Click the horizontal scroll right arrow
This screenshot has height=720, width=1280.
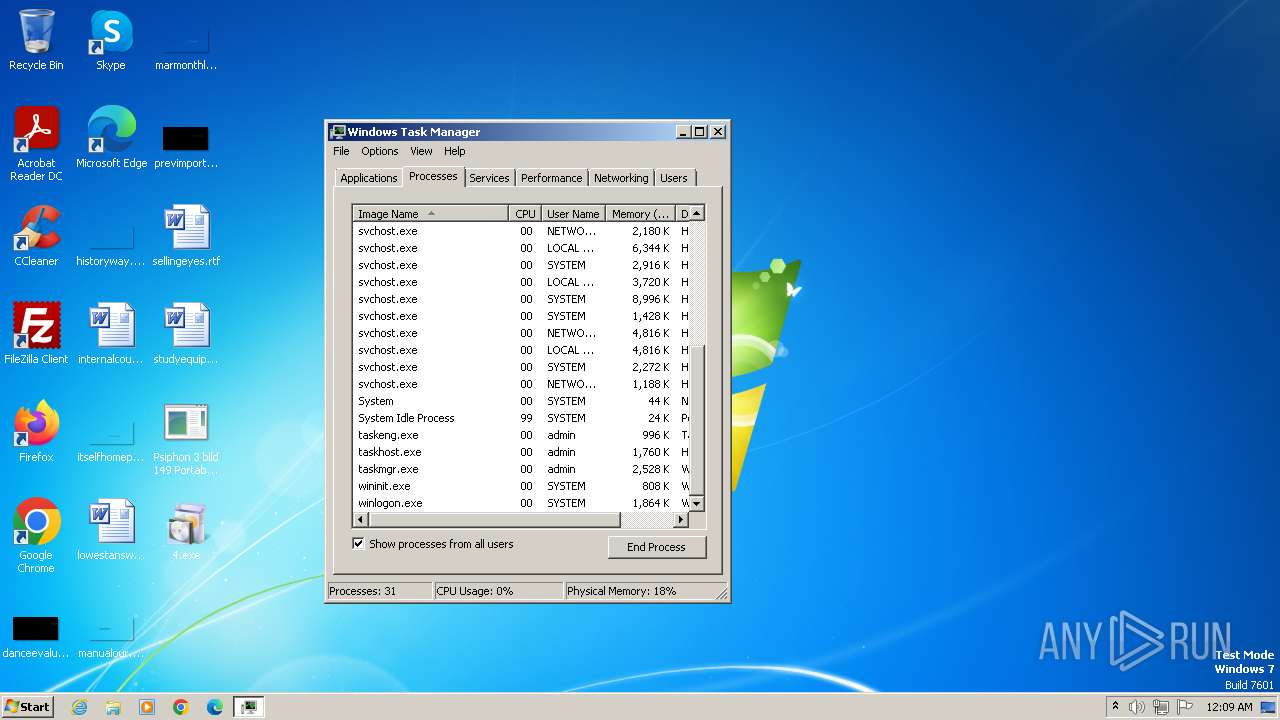(x=681, y=520)
